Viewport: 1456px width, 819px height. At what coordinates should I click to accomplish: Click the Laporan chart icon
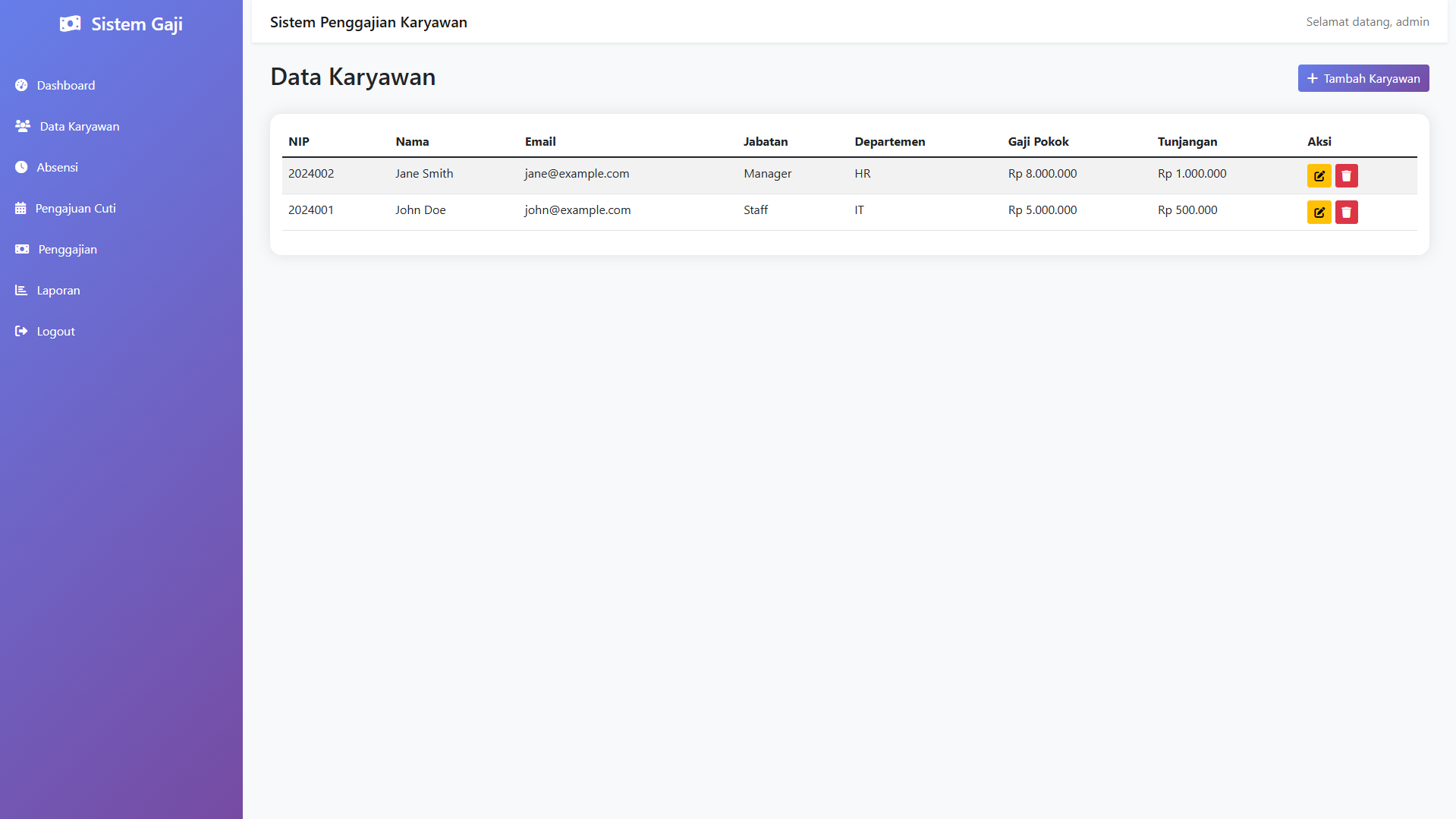[x=21, y=291]
